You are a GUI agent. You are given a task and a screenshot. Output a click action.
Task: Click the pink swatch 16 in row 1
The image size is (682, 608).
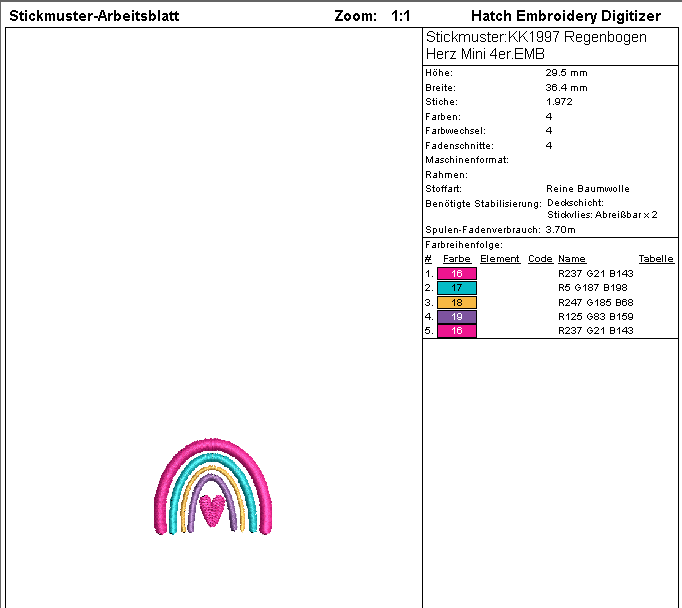tap(457, 273)
